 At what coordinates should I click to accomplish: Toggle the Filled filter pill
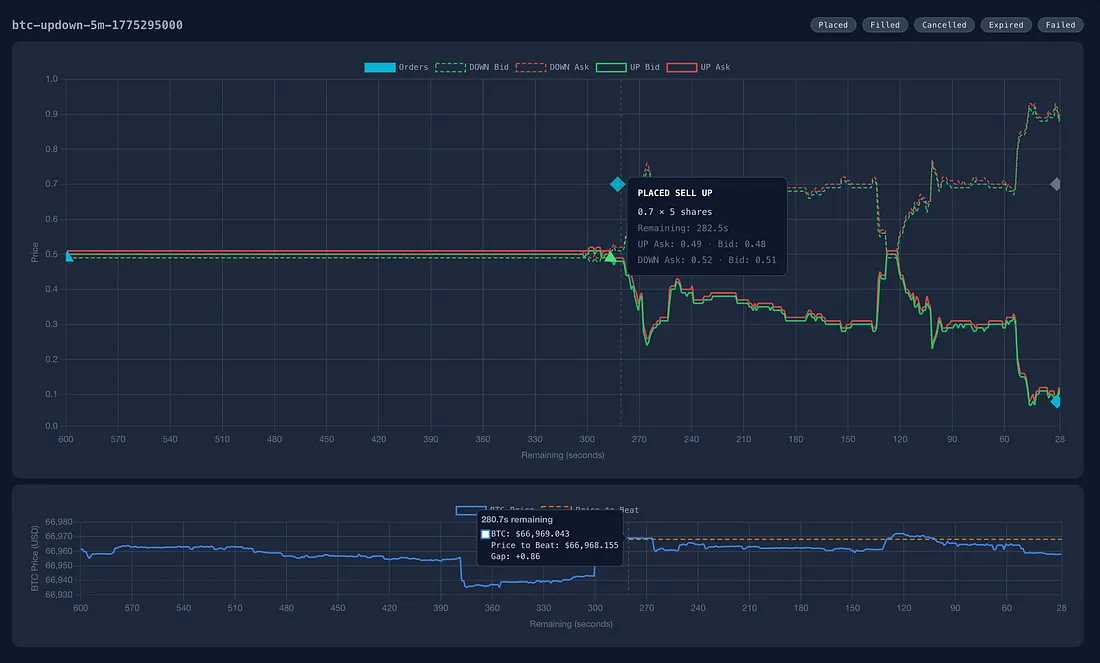[x=885, y=25]
